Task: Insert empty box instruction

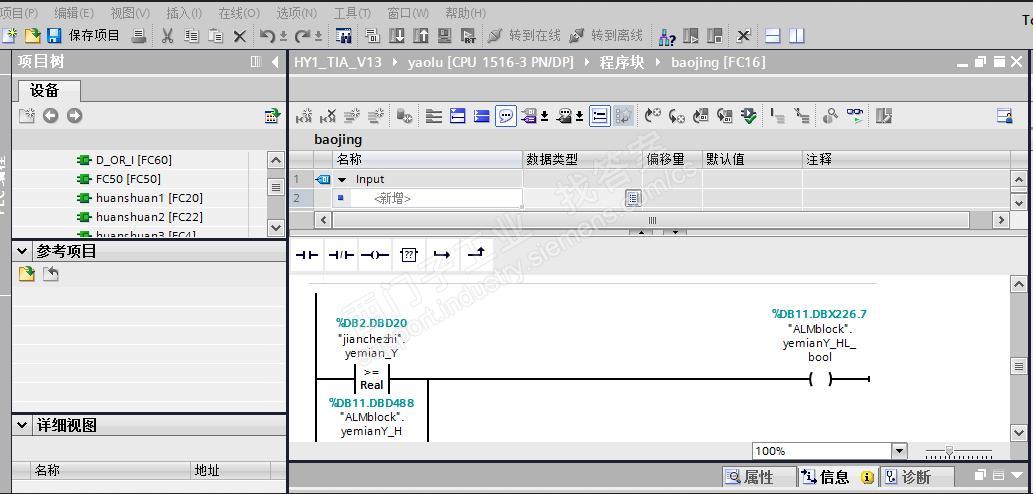Action: pyautogui.click(x=409, y=255)
